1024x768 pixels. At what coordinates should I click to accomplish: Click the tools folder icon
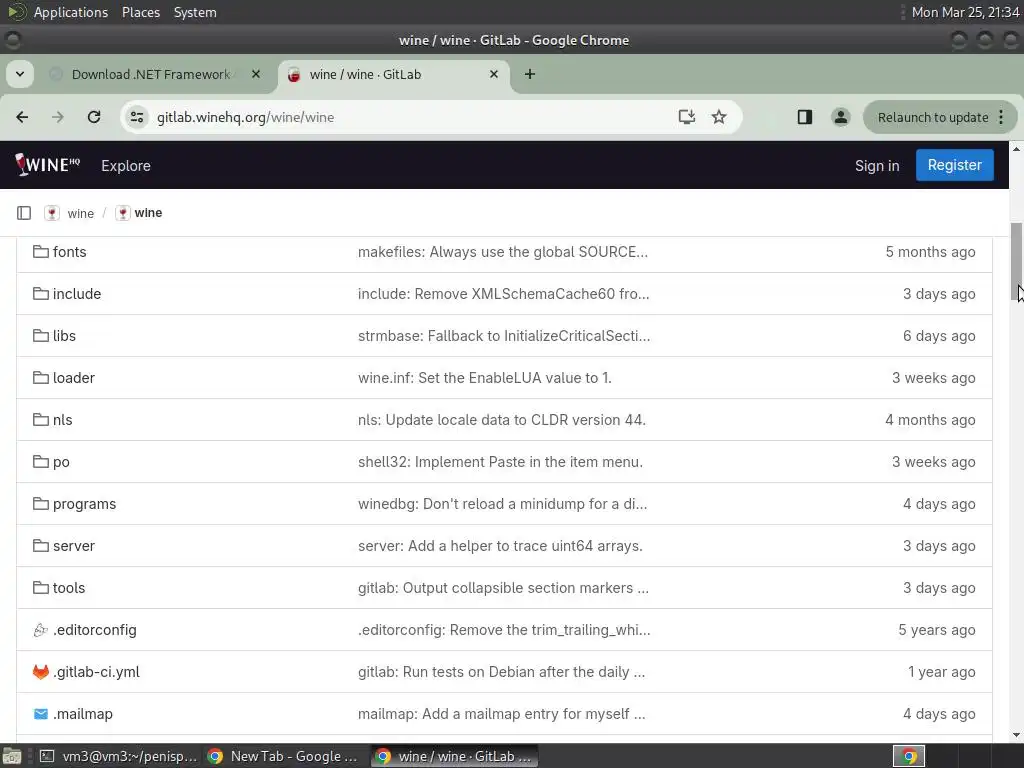(x=40, y=588)
